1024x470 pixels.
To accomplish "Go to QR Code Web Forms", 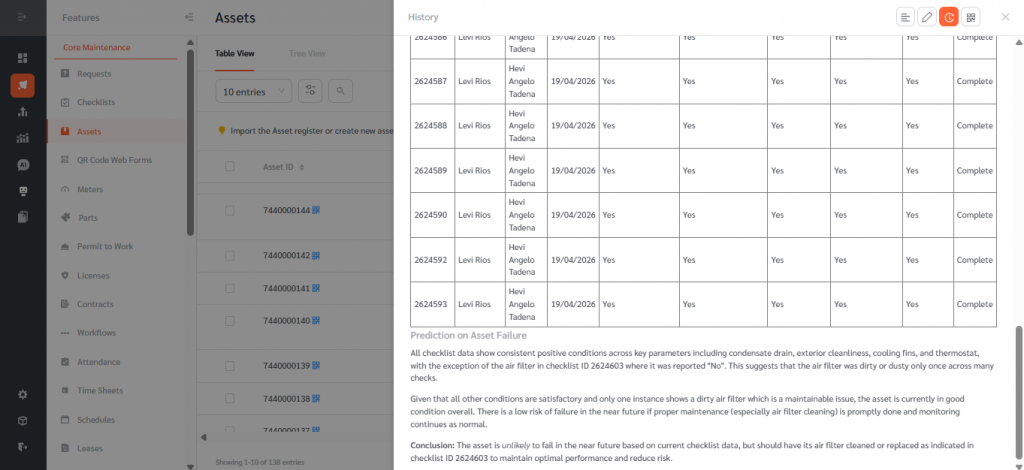I will [x=115, y=160].
